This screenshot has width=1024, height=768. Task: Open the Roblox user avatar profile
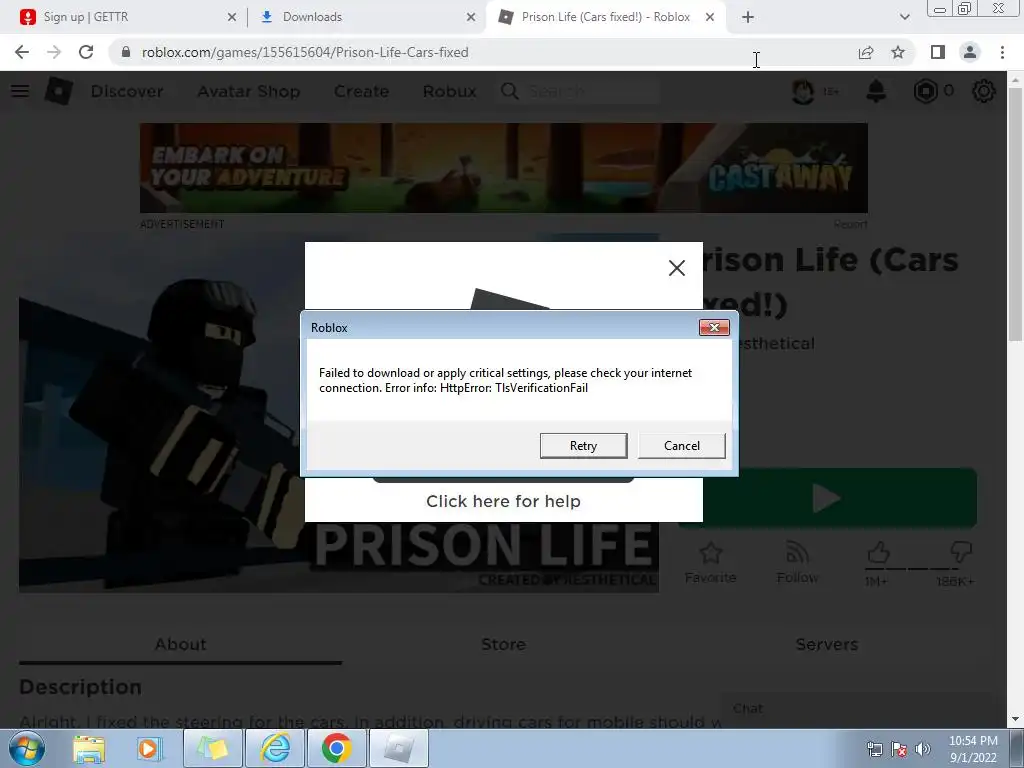click(x=803, y=91)
